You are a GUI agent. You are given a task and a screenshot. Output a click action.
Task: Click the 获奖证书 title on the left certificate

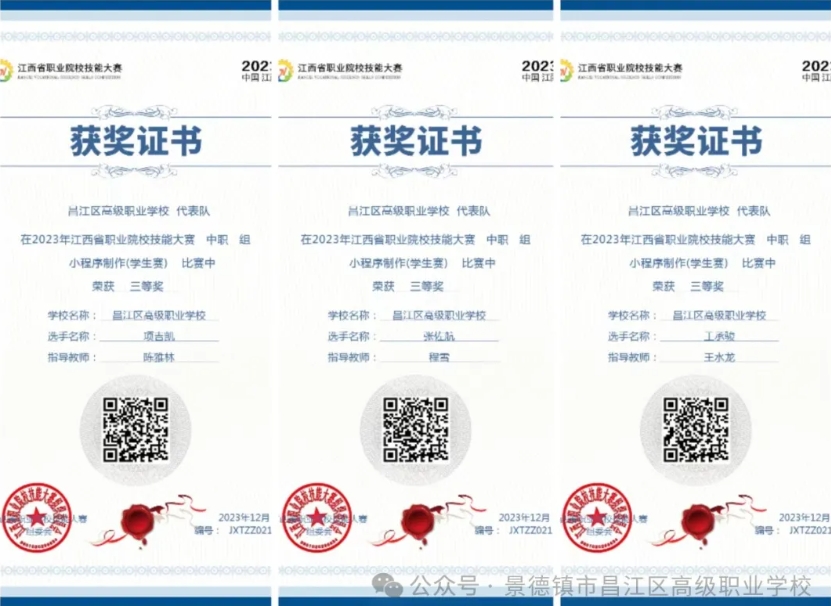[x=136, y=141]
